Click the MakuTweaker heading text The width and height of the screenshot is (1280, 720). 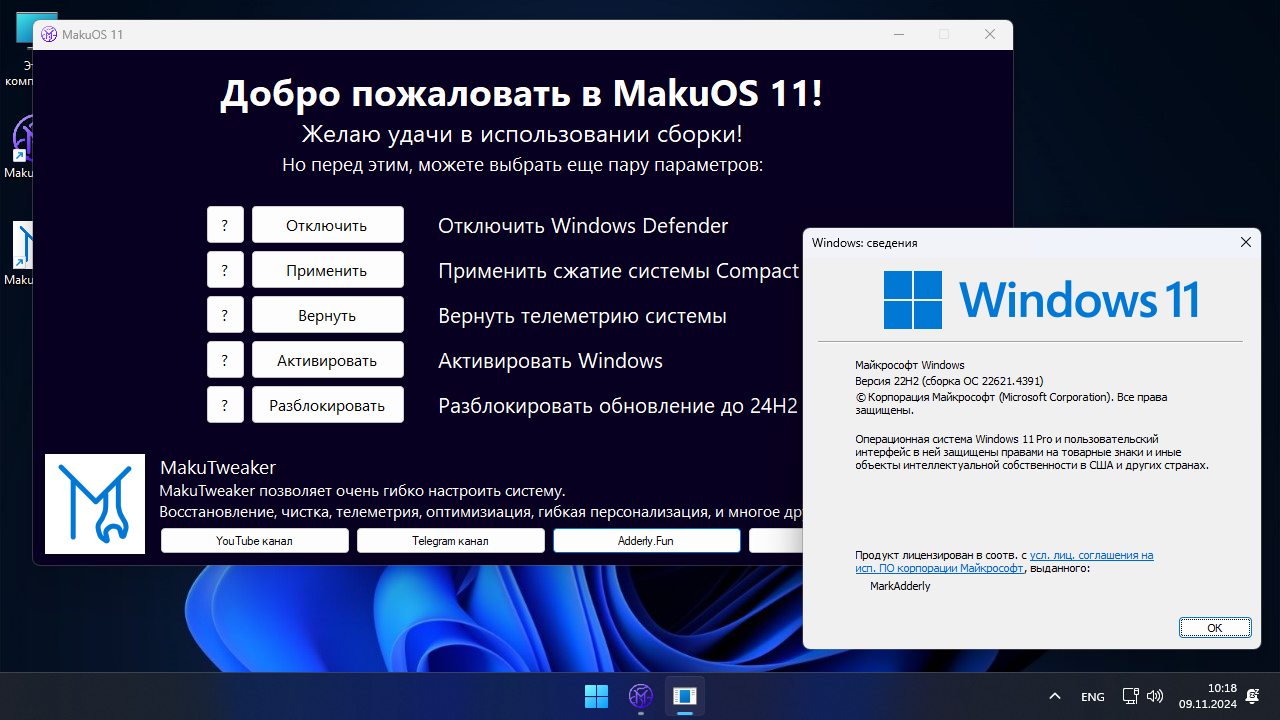pyautogui.click(x=218, y=467)
